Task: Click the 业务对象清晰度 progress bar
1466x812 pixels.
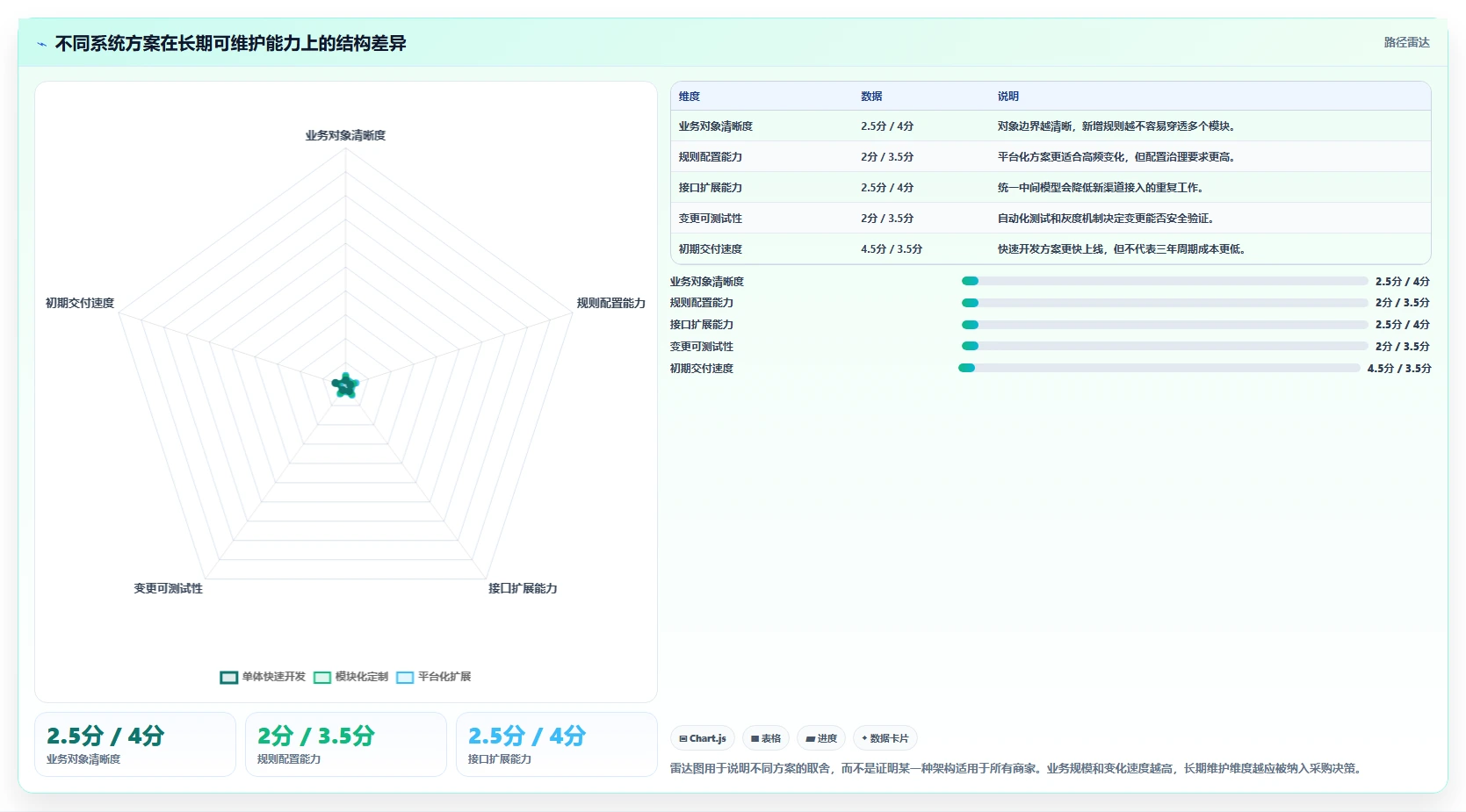Action: pos(1165,281)
